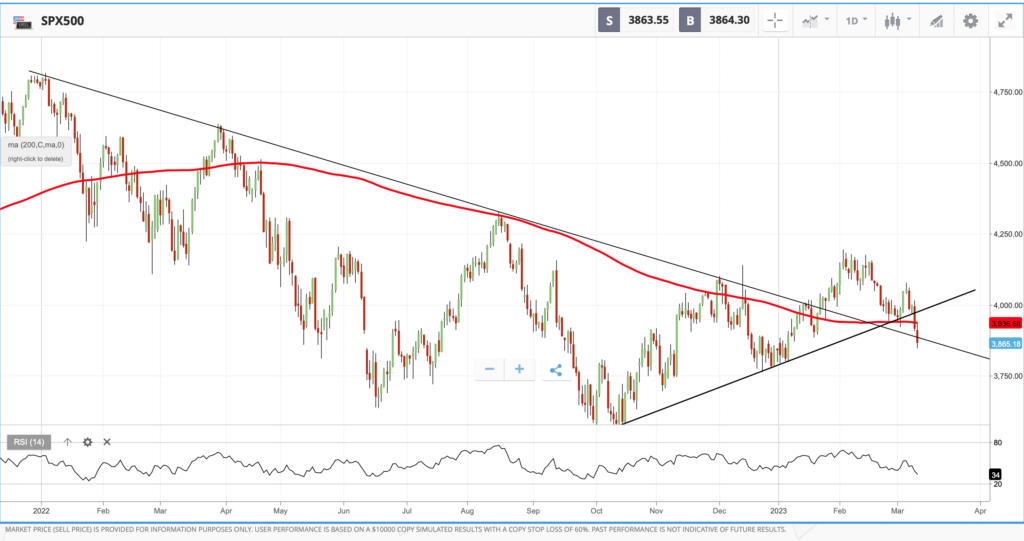Click the ma (200,C,ma,0) indicator label
Viewport: 1024px width, 541px height.
point(34,144)
